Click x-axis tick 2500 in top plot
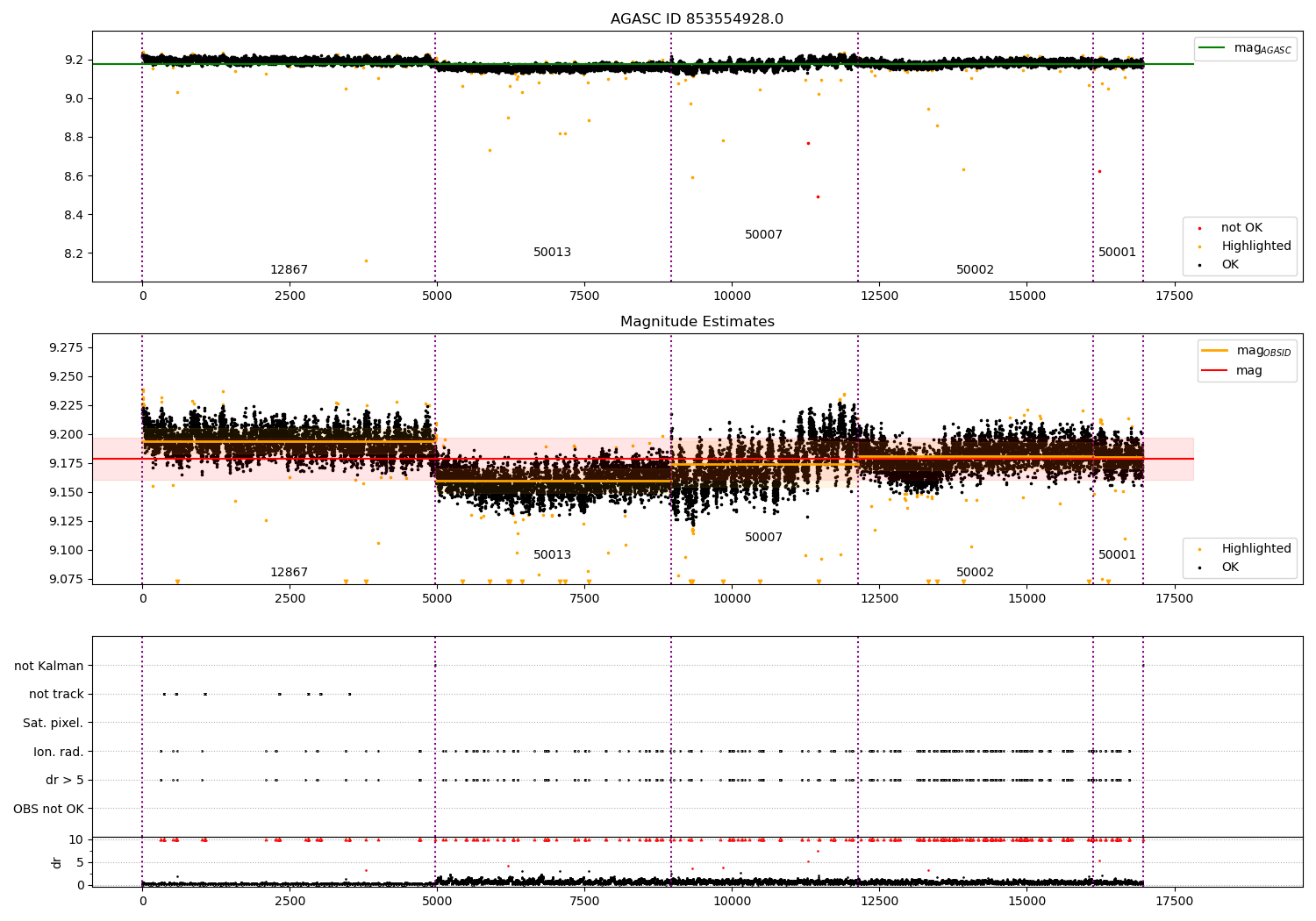The image size is (1316, 921). pyautogui.click(x=290, y=296)
